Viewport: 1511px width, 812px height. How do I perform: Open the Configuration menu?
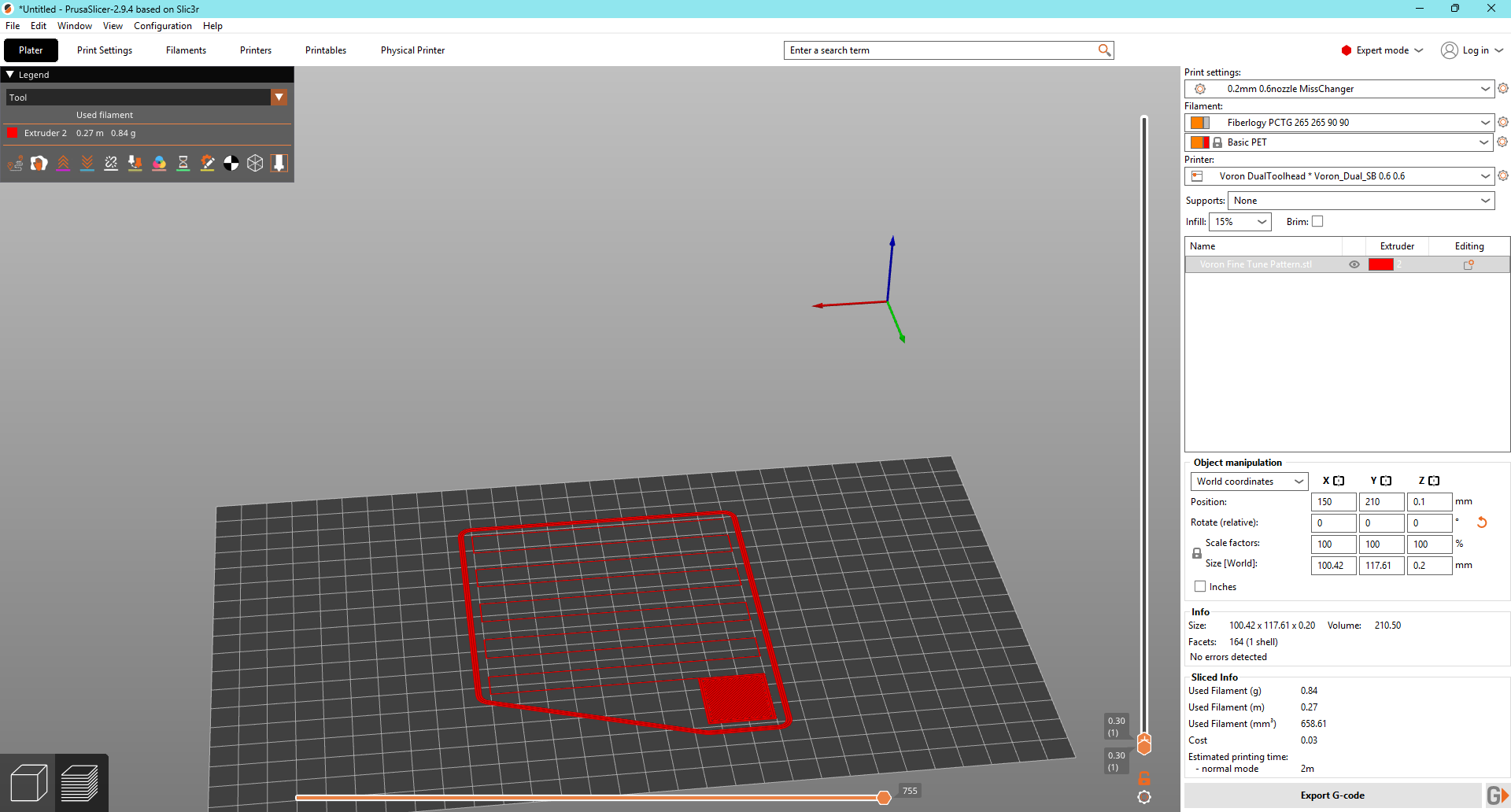pyautogui.click(x=162, y=26)
